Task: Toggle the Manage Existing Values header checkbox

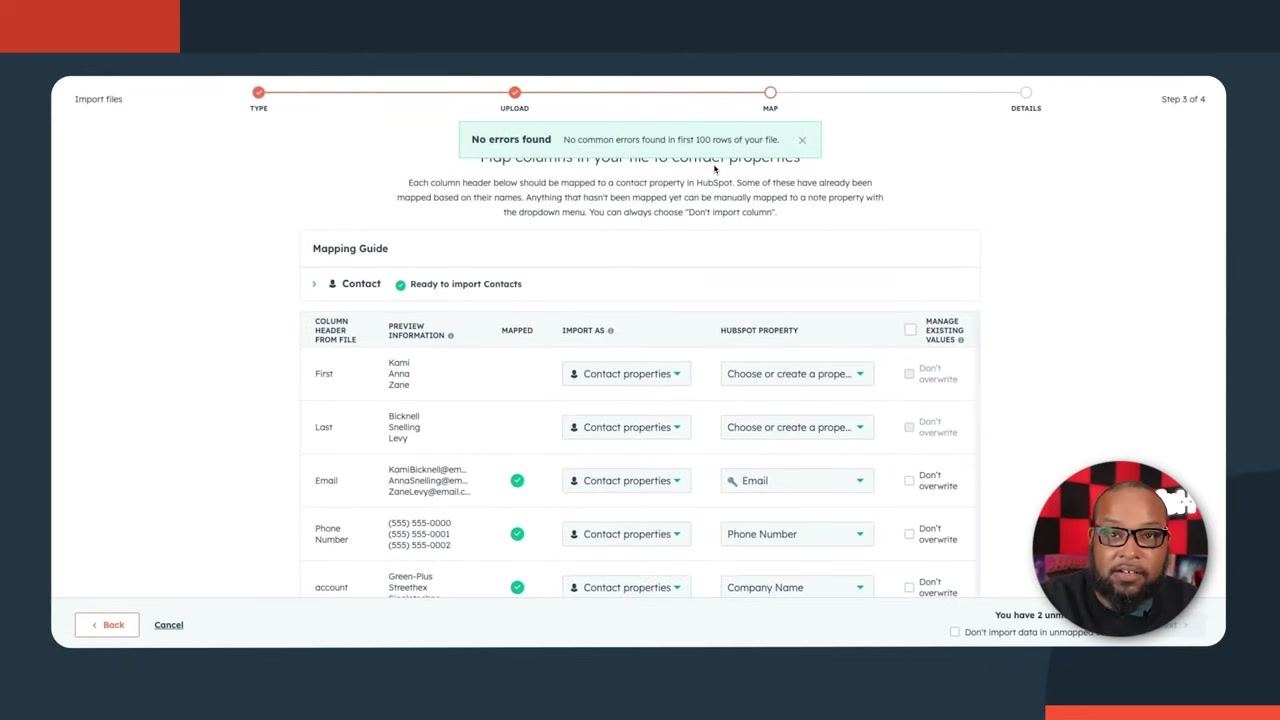Action: point(910,330)
